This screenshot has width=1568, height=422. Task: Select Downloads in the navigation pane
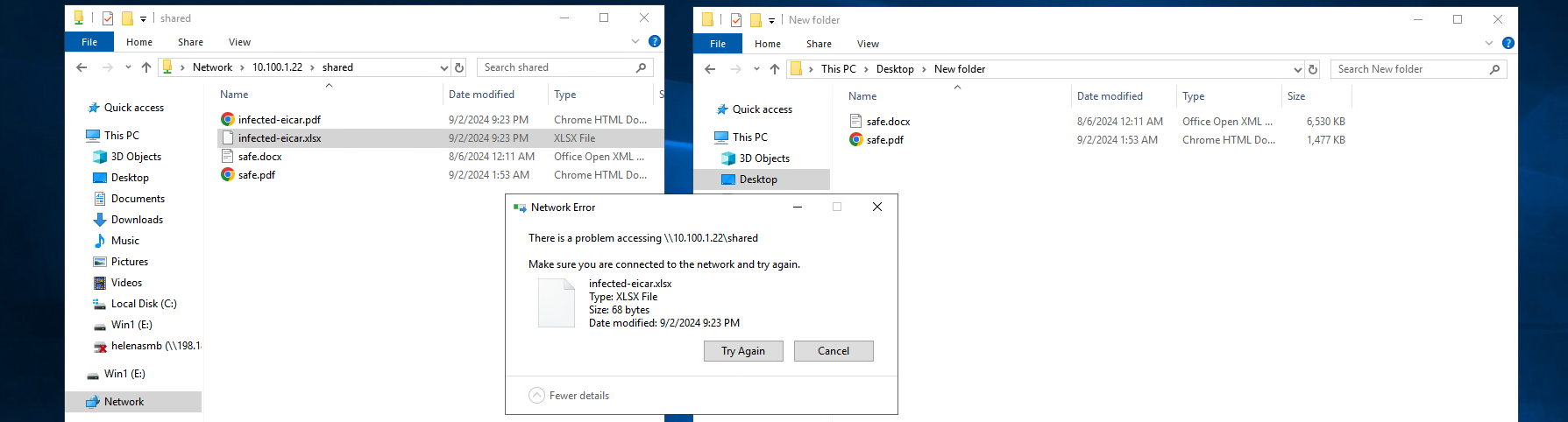tap(137, 220)
